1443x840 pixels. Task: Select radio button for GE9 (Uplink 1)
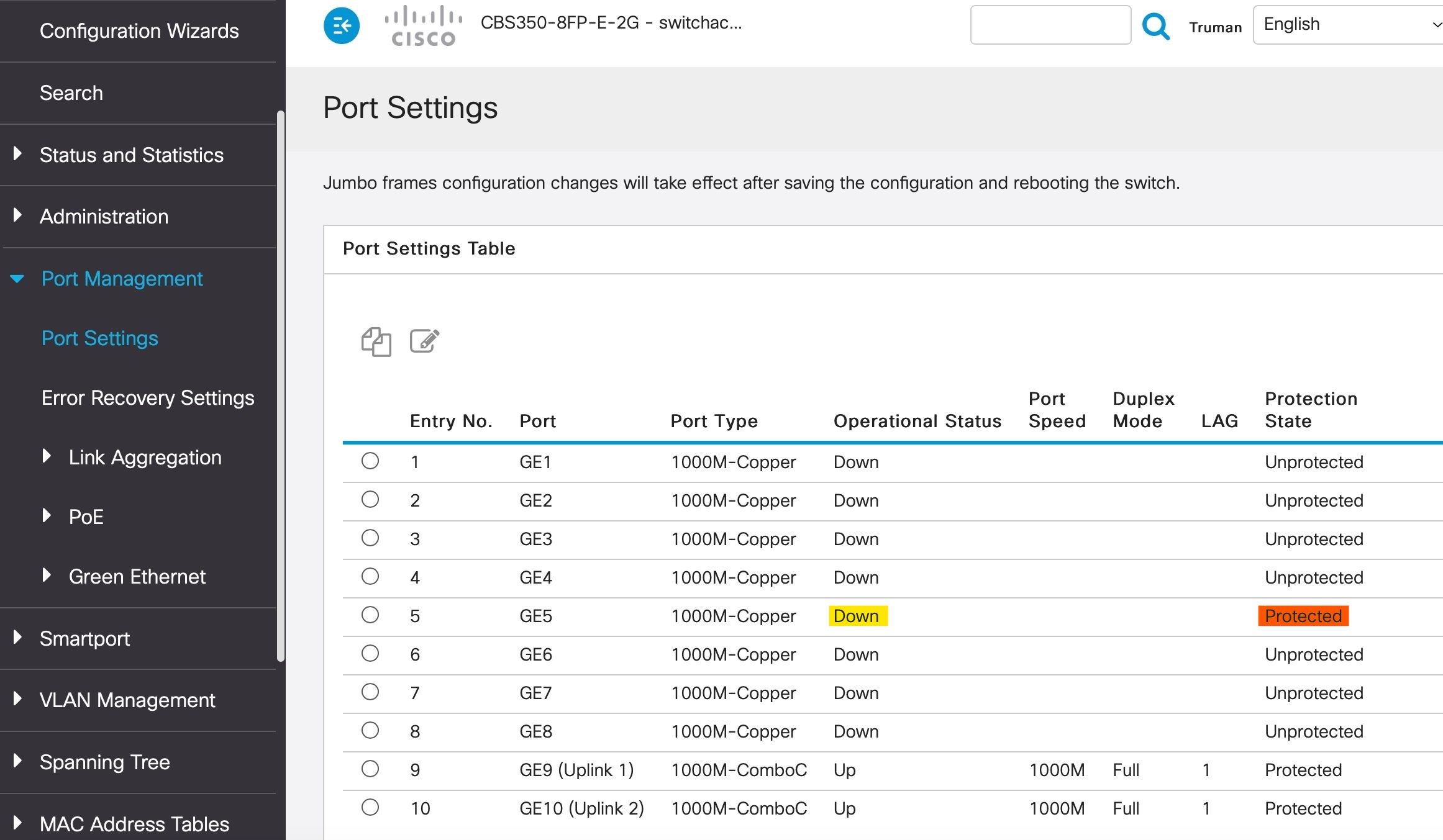[x=370, y=769]
